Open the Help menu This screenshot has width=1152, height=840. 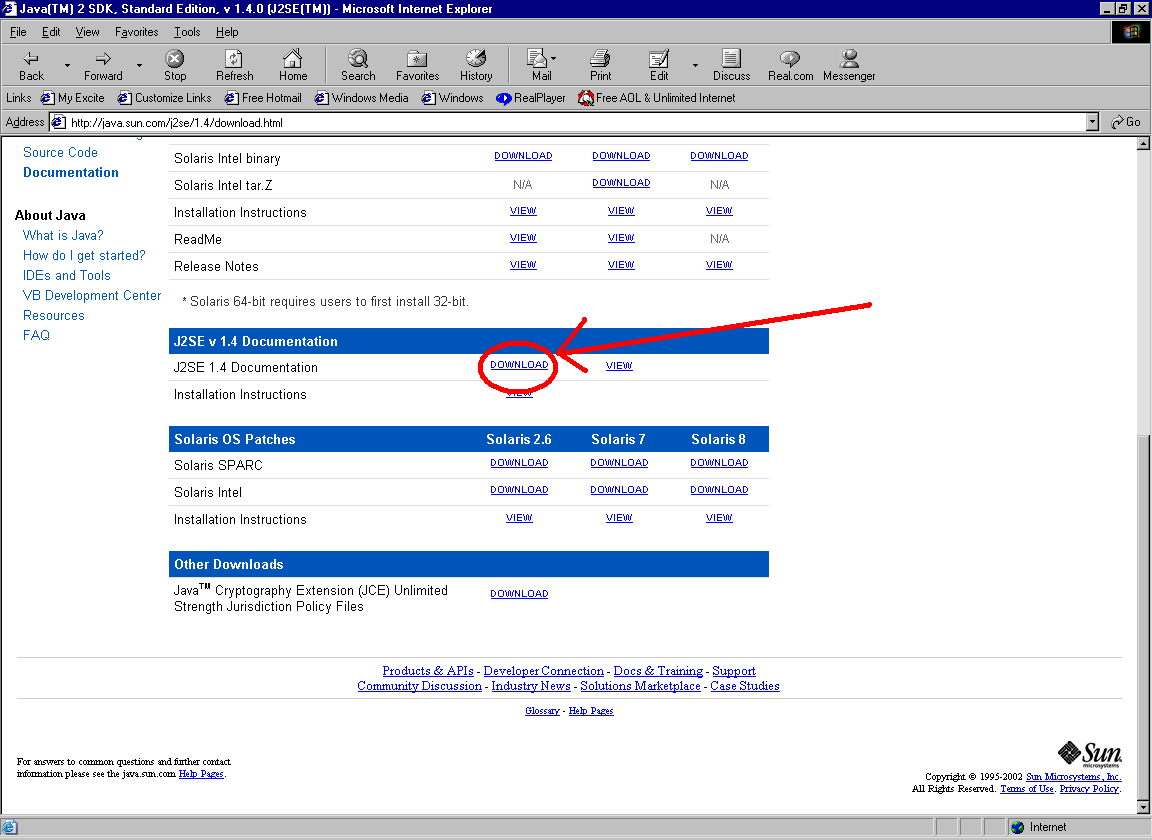coord(227,32)
